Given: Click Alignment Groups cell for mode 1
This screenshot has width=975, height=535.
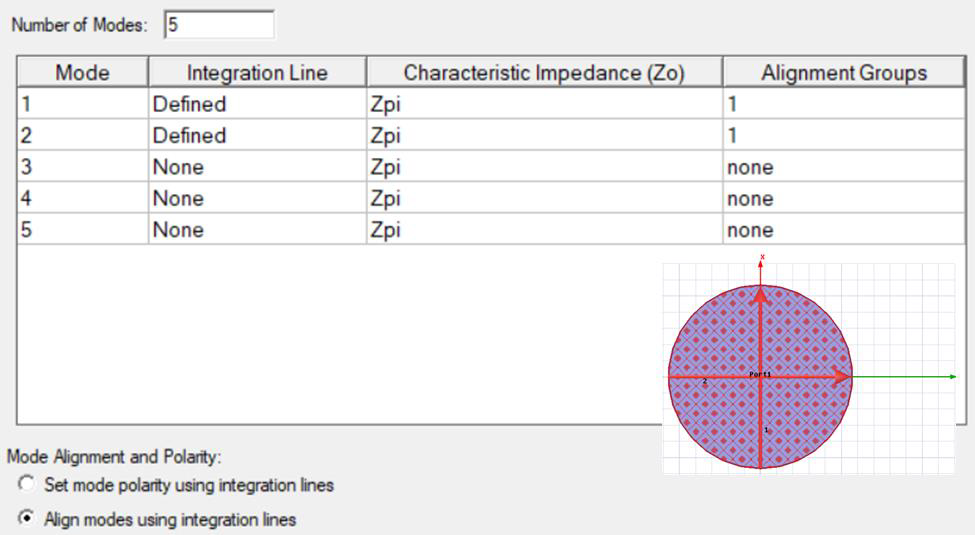Looking at the screenshot, I should click(x=843, y=104).
